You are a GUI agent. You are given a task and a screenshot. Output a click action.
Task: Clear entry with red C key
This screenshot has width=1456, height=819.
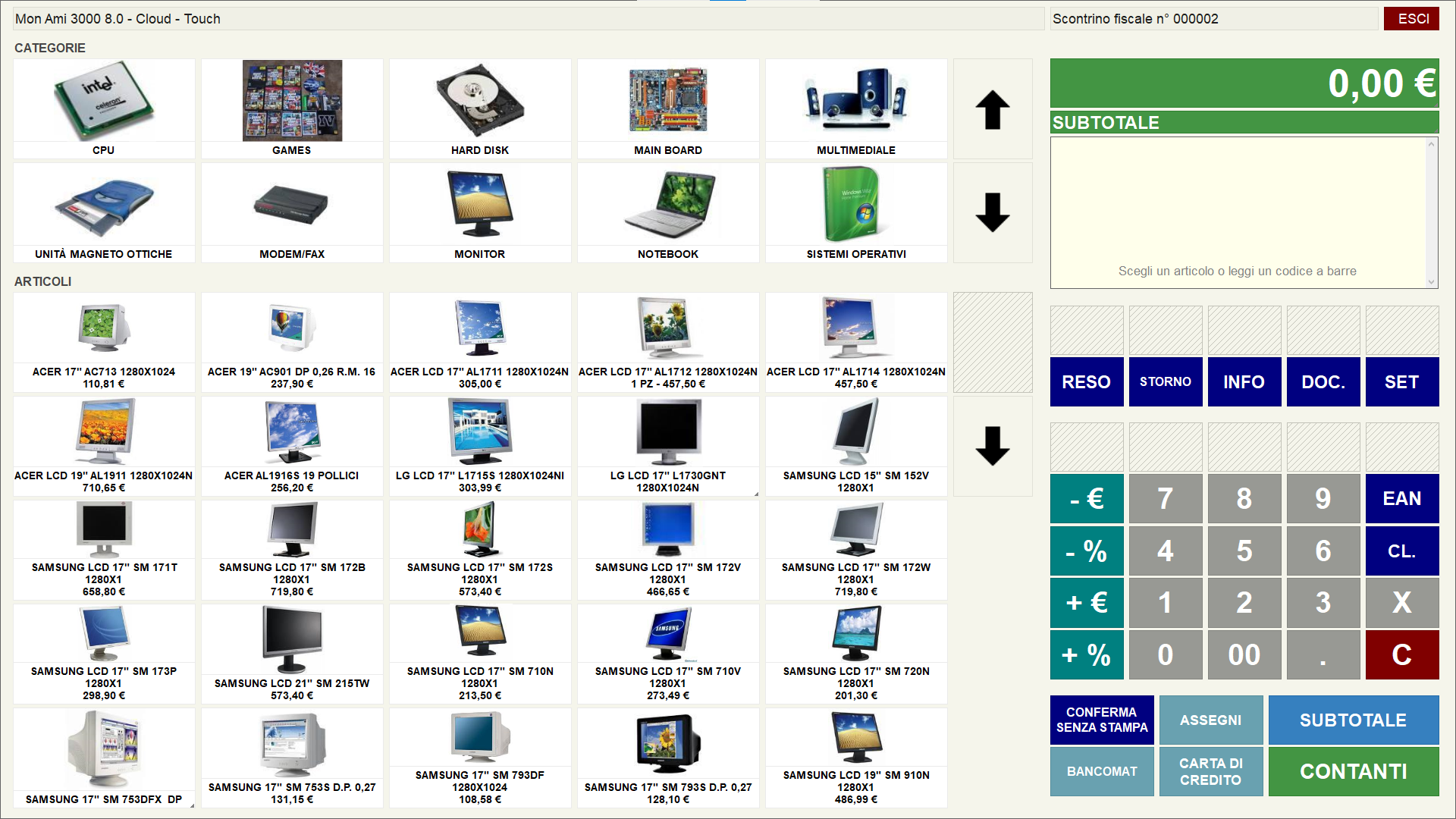point(1402,655)
